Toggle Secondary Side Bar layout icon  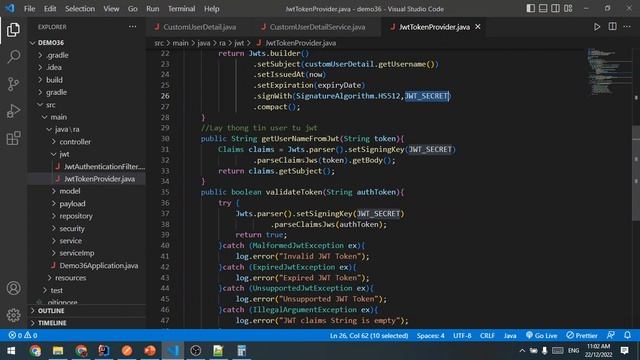[x=556, y=9]
